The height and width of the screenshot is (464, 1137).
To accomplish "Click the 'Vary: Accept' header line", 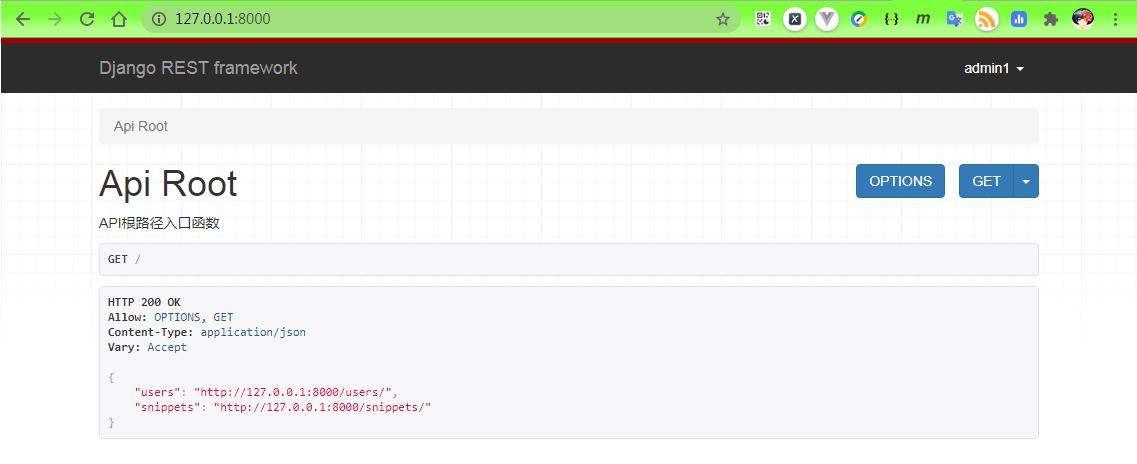I will (x=147, y=347).
